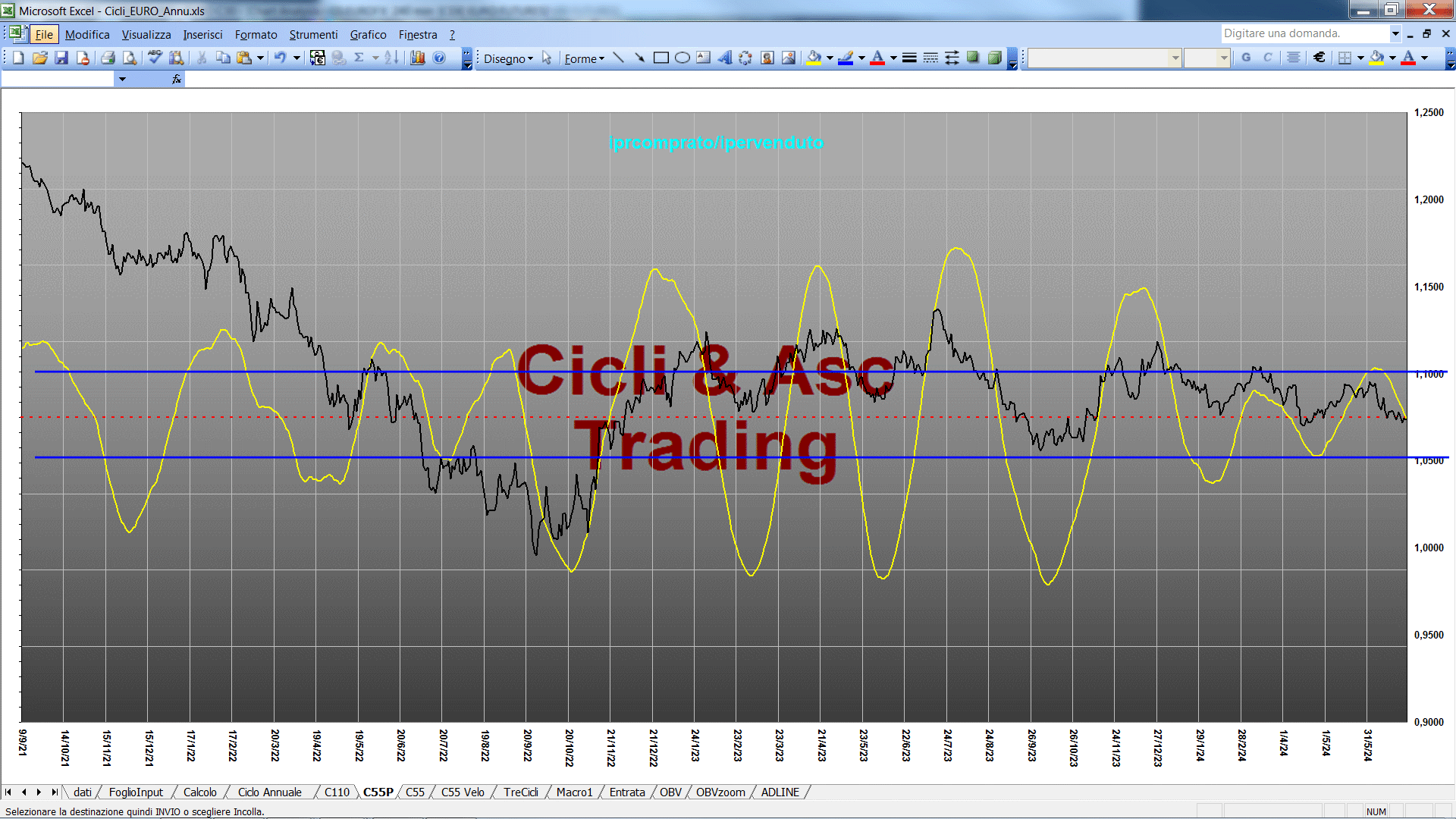Select the Oval drawing tool
This screenshot has width=1456, height=819.
coord(682,58)
